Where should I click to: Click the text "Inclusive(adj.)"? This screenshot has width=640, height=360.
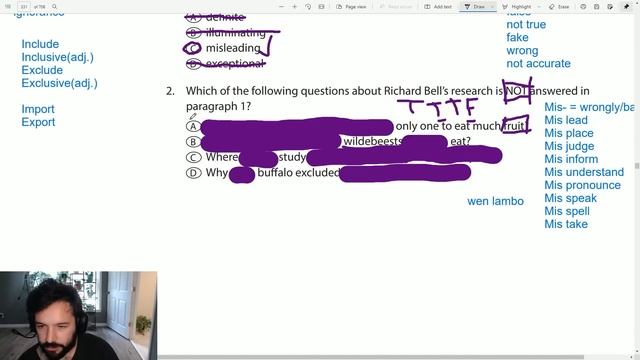point(58,57)
